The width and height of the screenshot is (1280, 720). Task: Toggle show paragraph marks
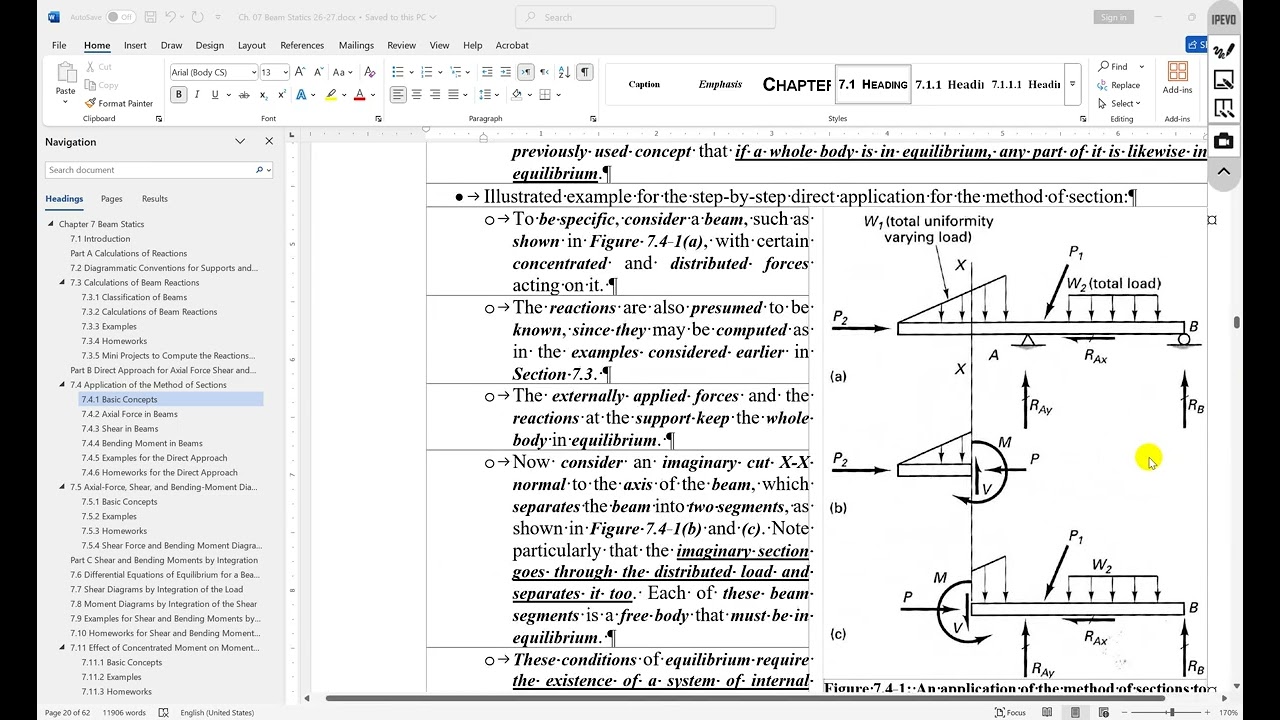click(x=584, y=72)
